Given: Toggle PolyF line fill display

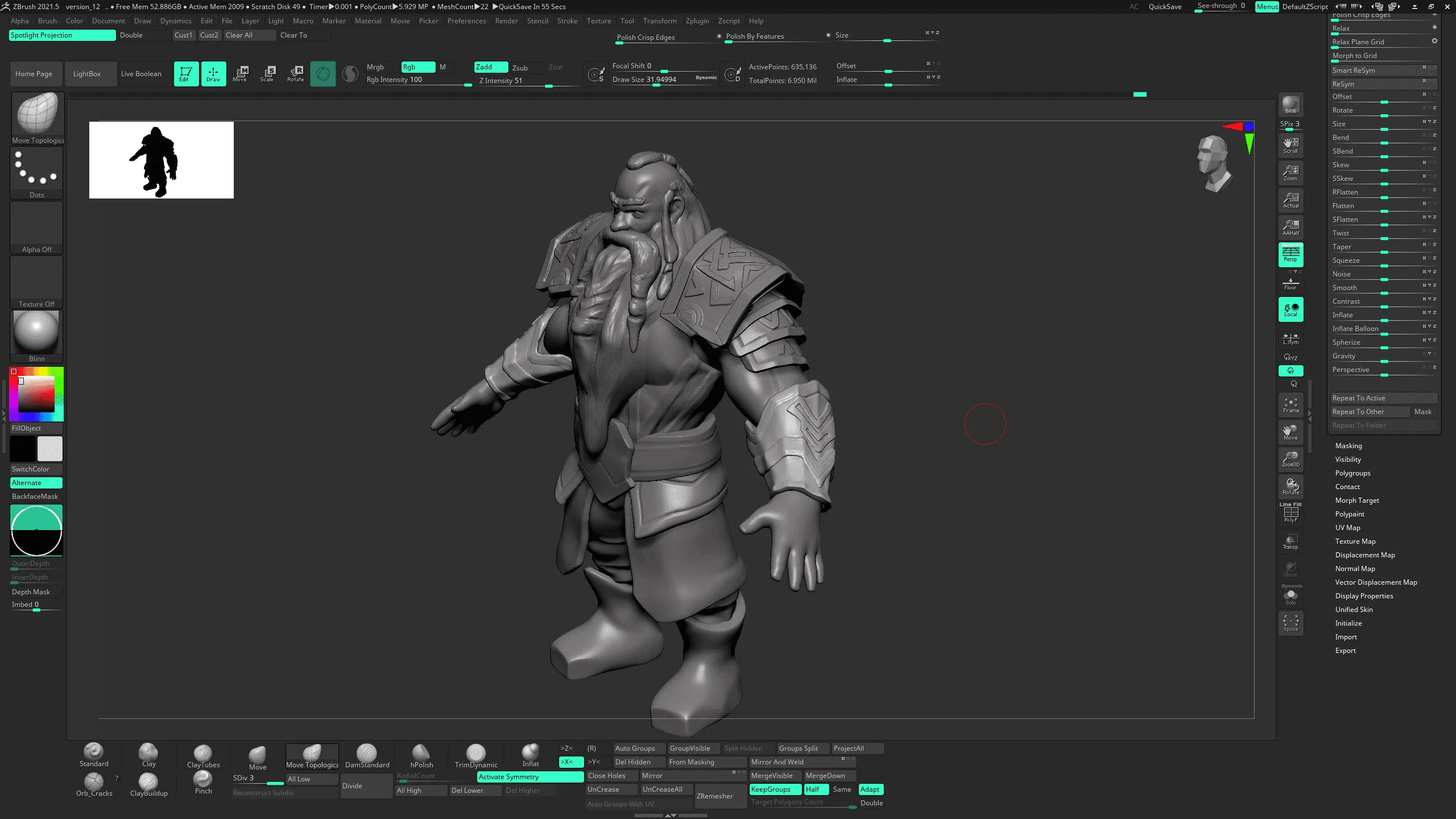Looking at the screenshot, I should tap(1290, 514).
